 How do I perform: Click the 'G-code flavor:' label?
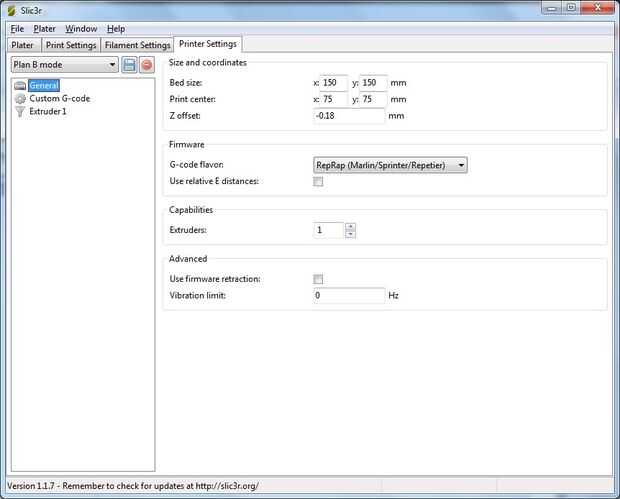pyautogui.click(x=197, y=164)
